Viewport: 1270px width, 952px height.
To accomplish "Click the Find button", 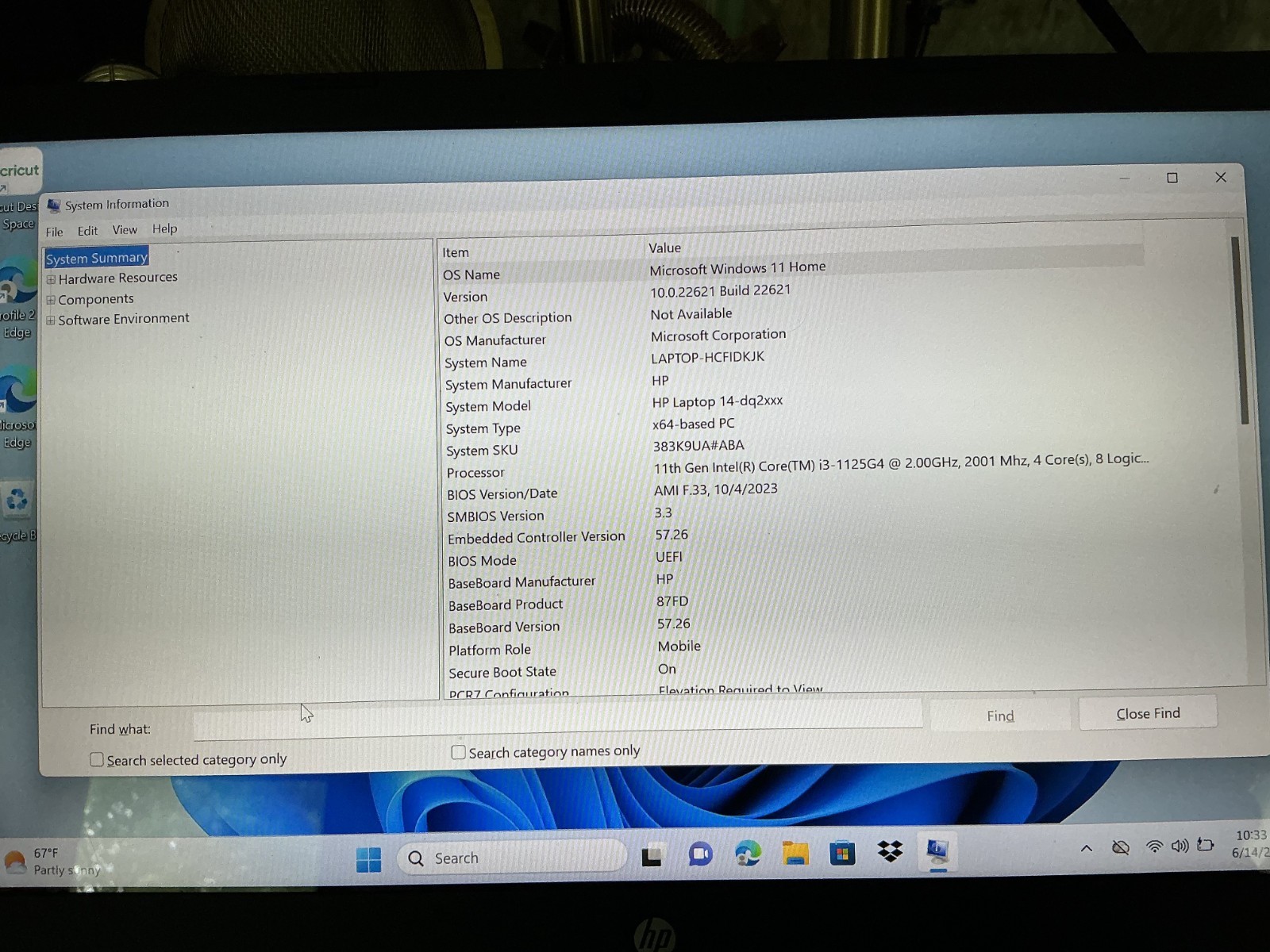I will (1000, 716).
